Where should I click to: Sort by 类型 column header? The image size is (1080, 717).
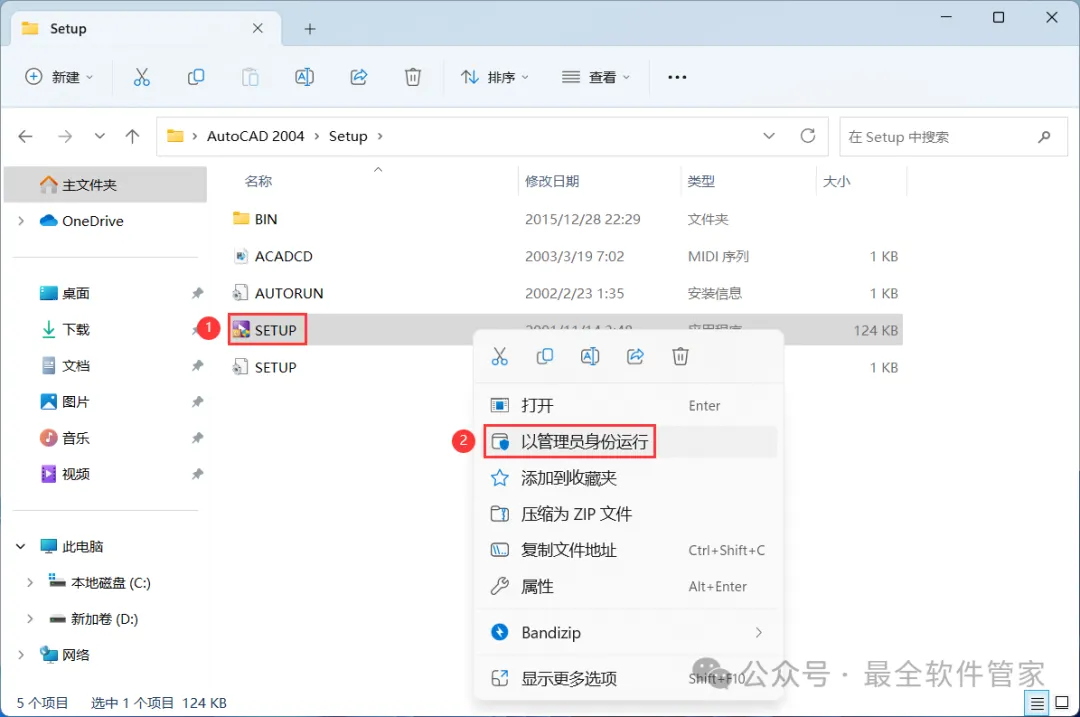click(701, 181)
